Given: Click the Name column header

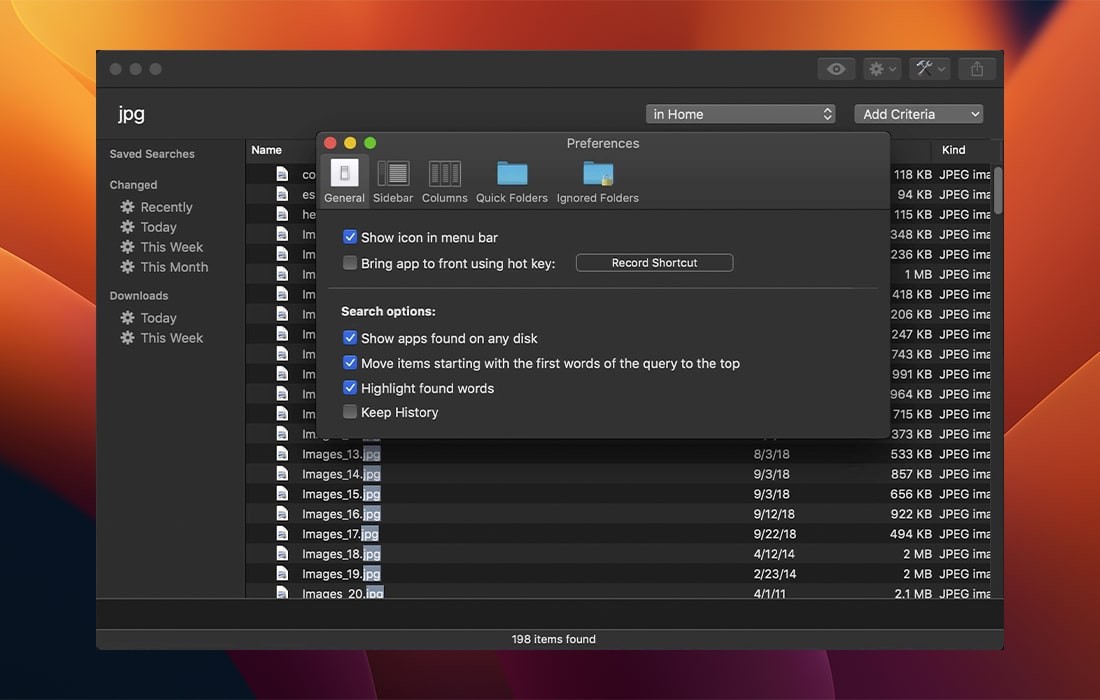Looking at the screenshot, I should (x=268, y=150).
